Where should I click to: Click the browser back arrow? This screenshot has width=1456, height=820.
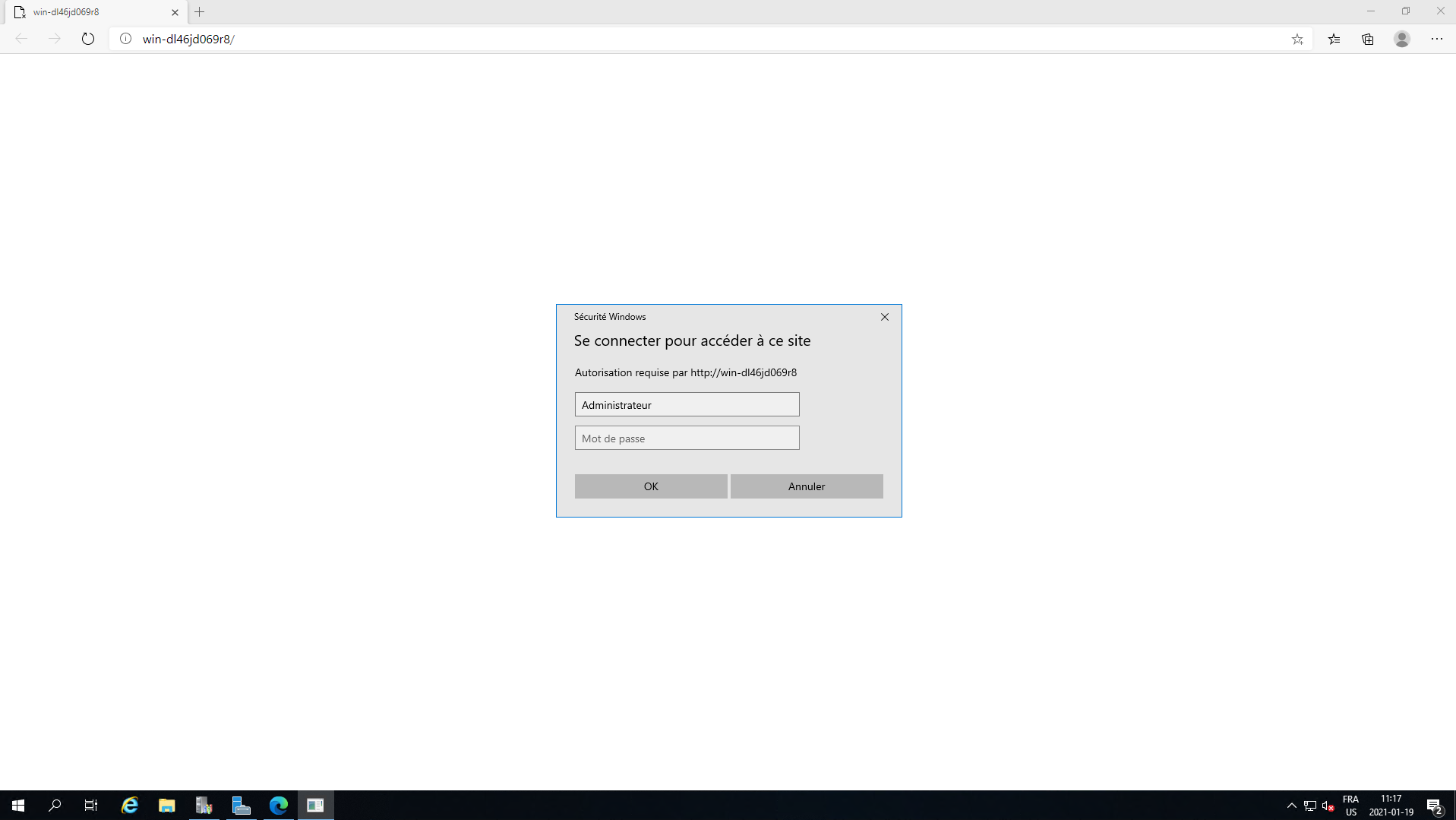tap(21, 39)
